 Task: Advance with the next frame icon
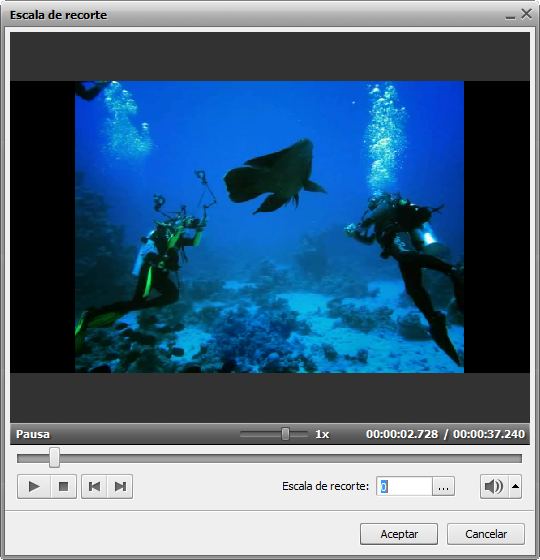120,486
